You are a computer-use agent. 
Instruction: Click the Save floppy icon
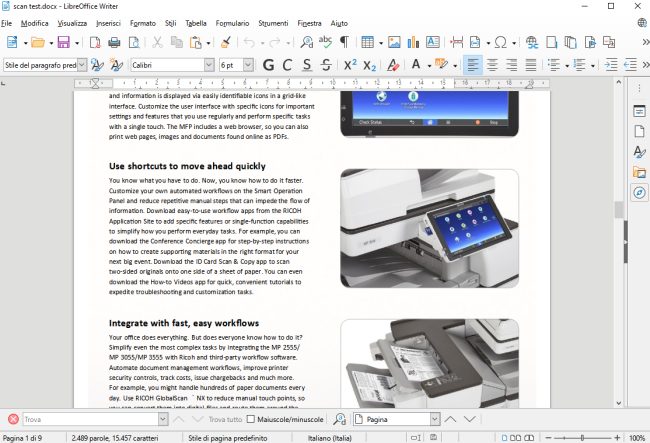63,42
